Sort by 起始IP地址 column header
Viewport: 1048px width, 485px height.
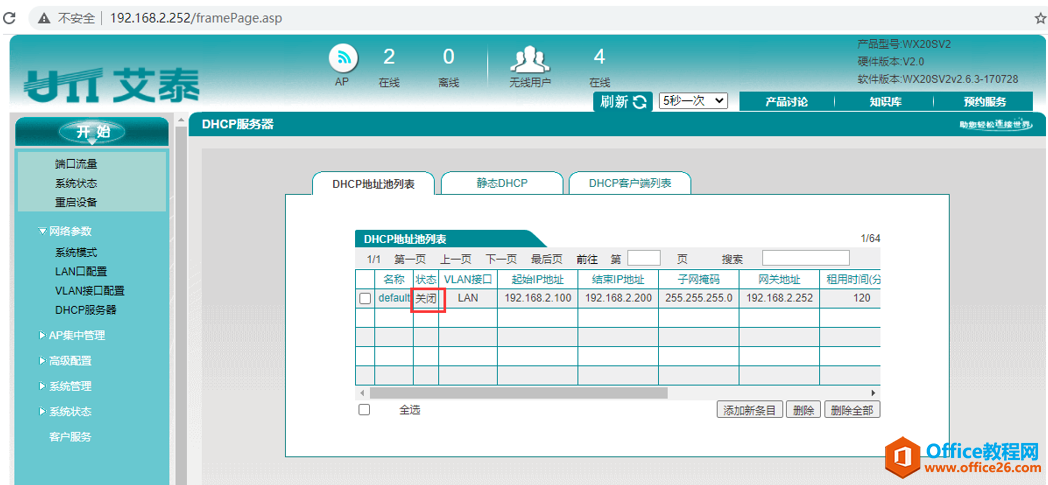(x=537, y=279)
